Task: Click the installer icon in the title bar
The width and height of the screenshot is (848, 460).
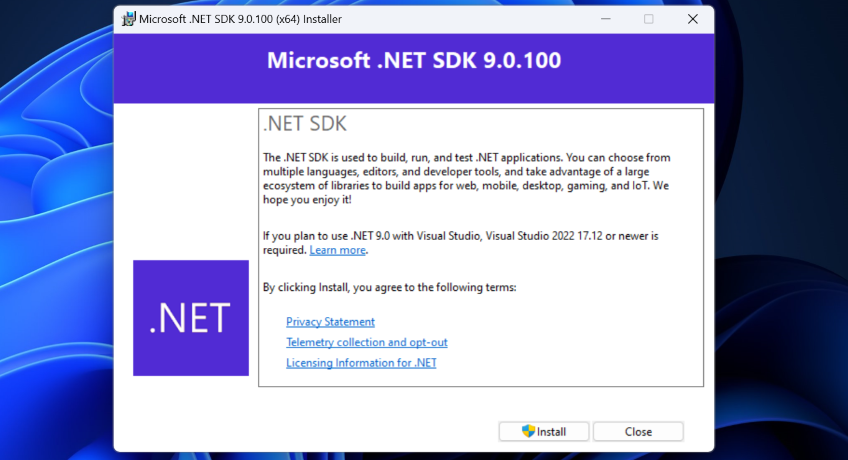Action: click(129, 19)
